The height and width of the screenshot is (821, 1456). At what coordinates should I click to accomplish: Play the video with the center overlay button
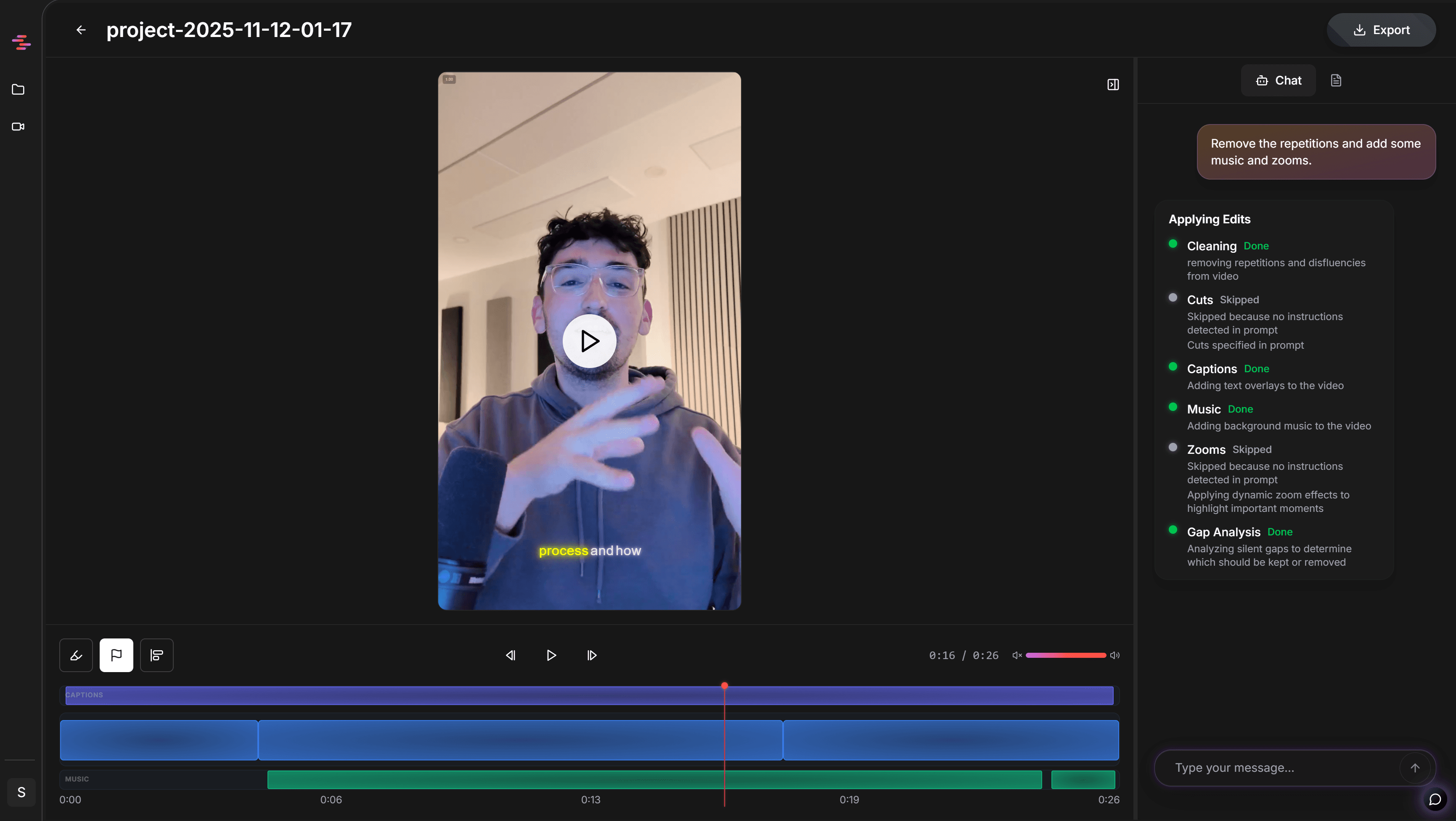tap(590, 340)
